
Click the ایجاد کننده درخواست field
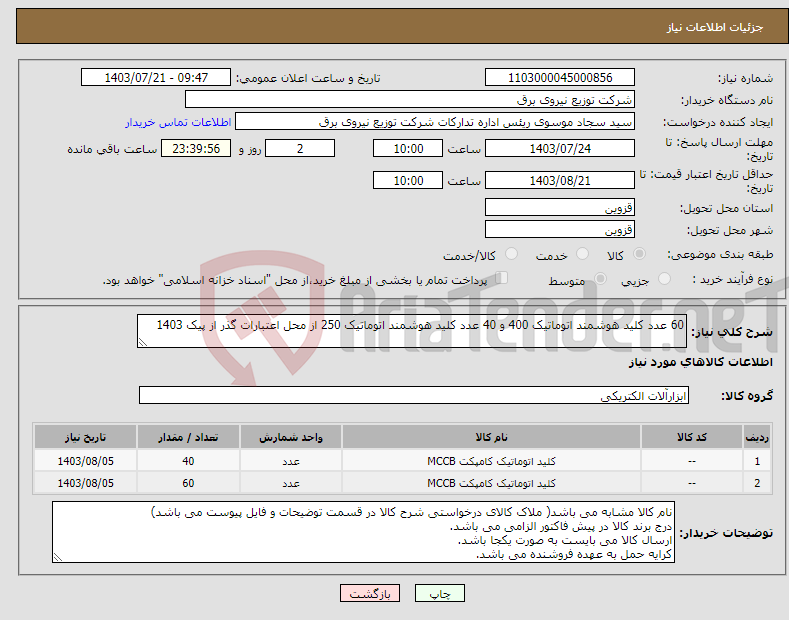pyautogui.click(x=435, y=121)
